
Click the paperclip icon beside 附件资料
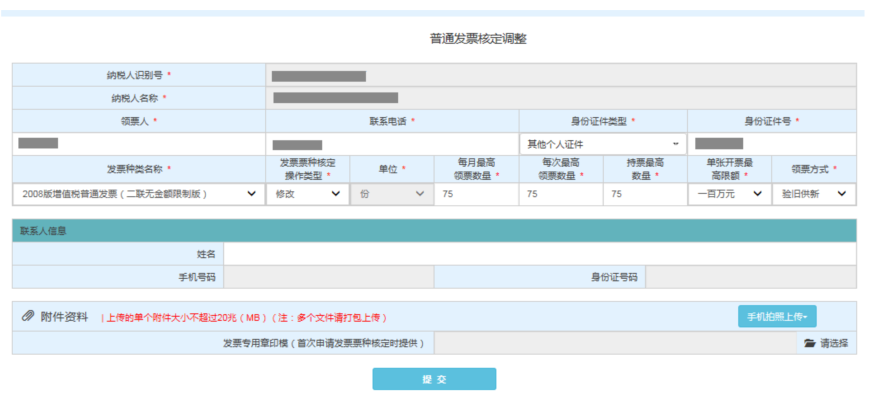[29, 316]
